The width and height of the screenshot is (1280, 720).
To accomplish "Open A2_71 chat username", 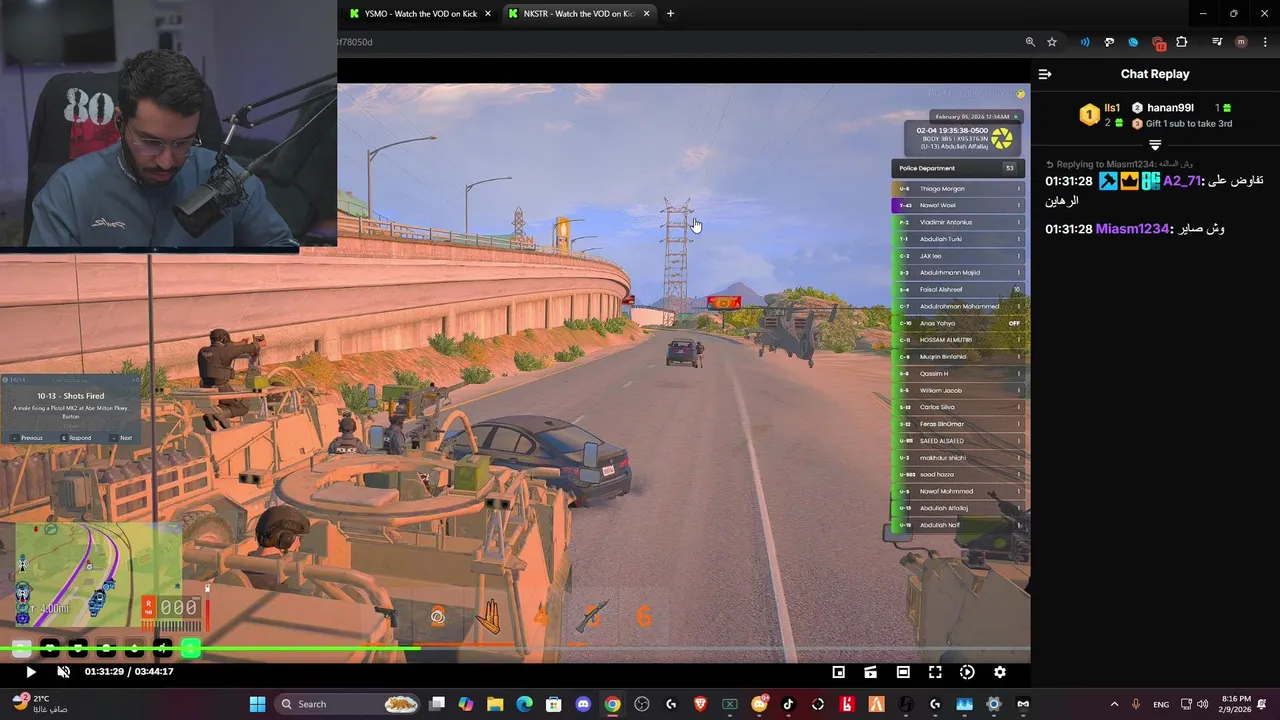I will [x=1181, y=181].
